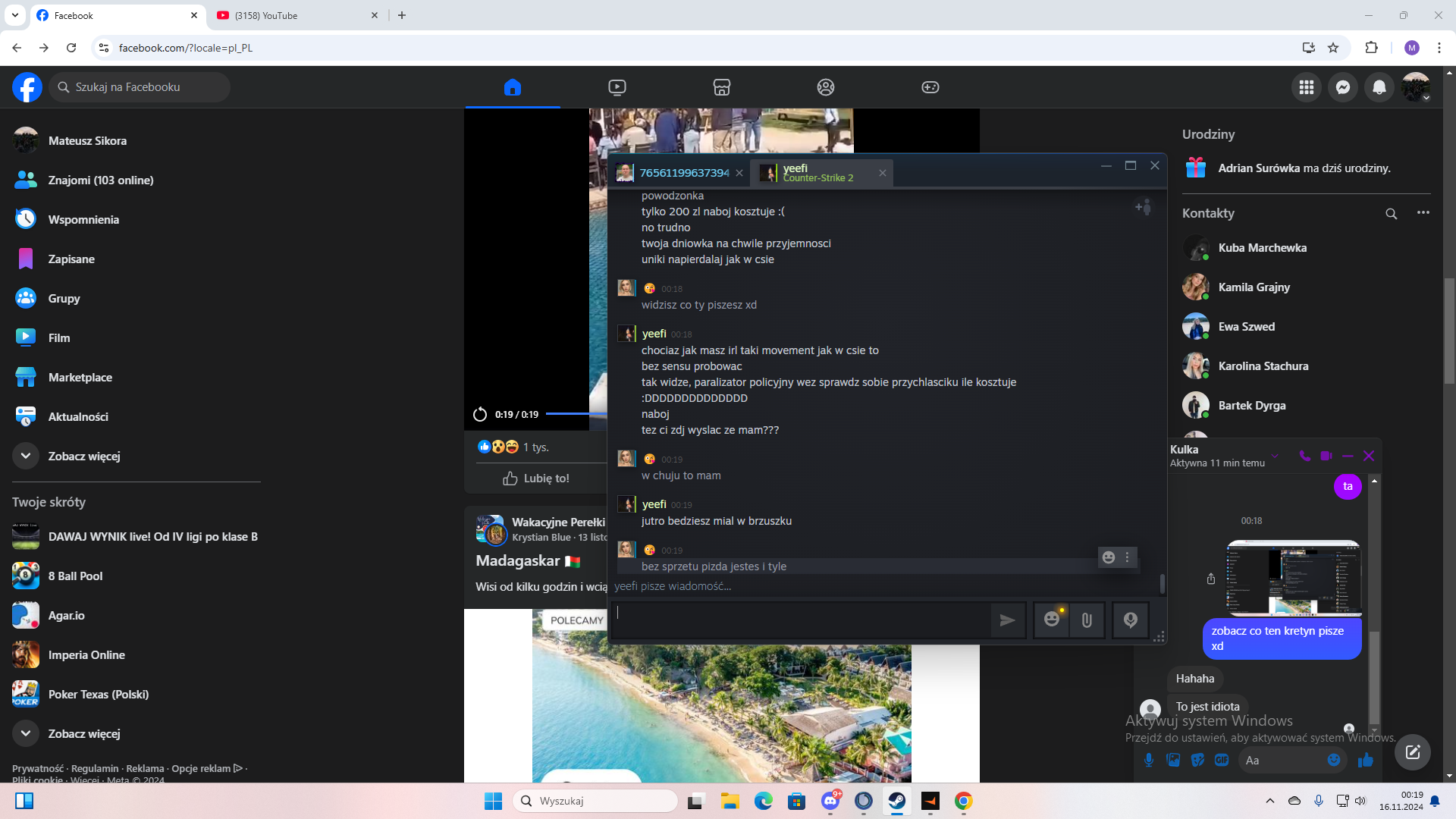
Task: Click Lubię to! button under video
Action: coord(536,479)
